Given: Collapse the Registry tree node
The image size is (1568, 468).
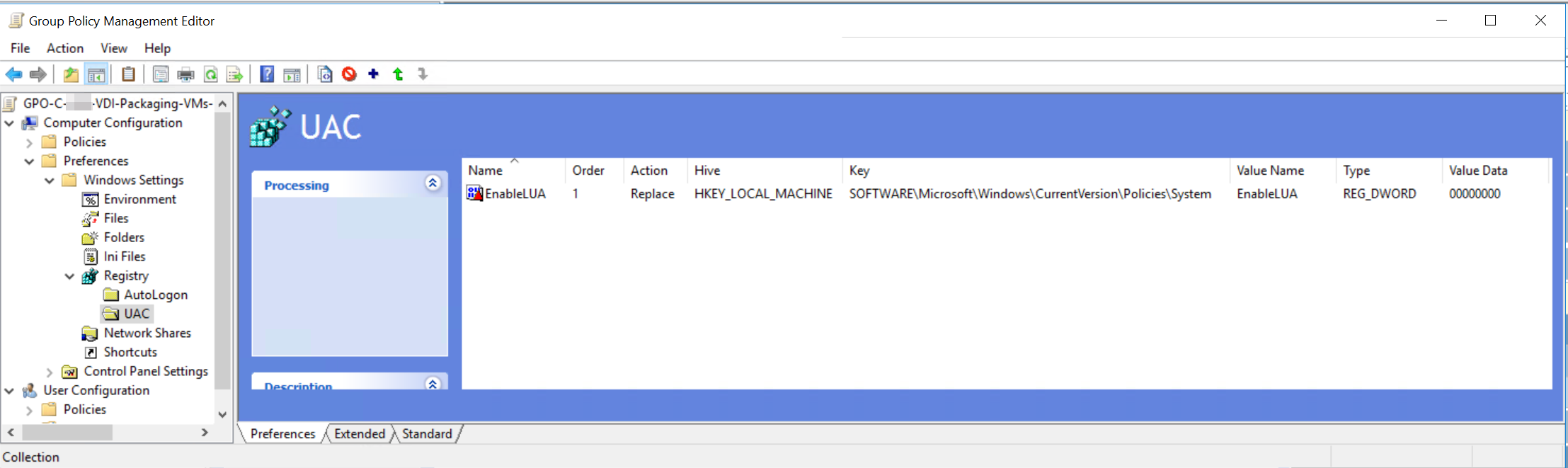Looking at the screenshot, I should point(69,276).
